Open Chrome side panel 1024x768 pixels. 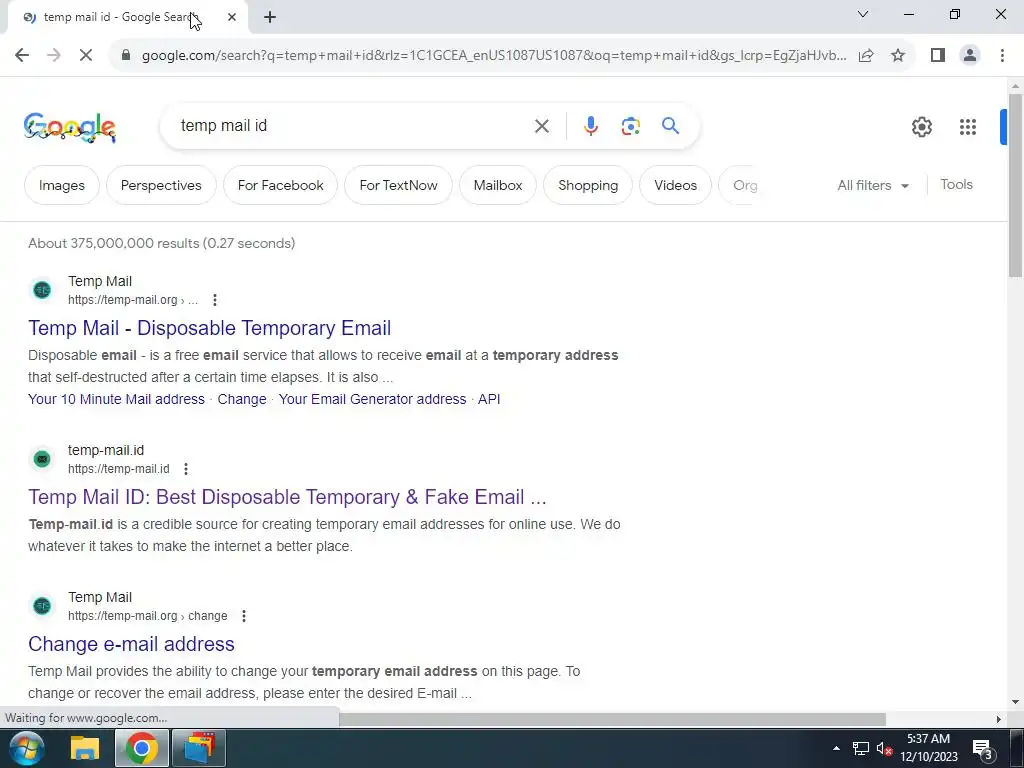(938, 56)
